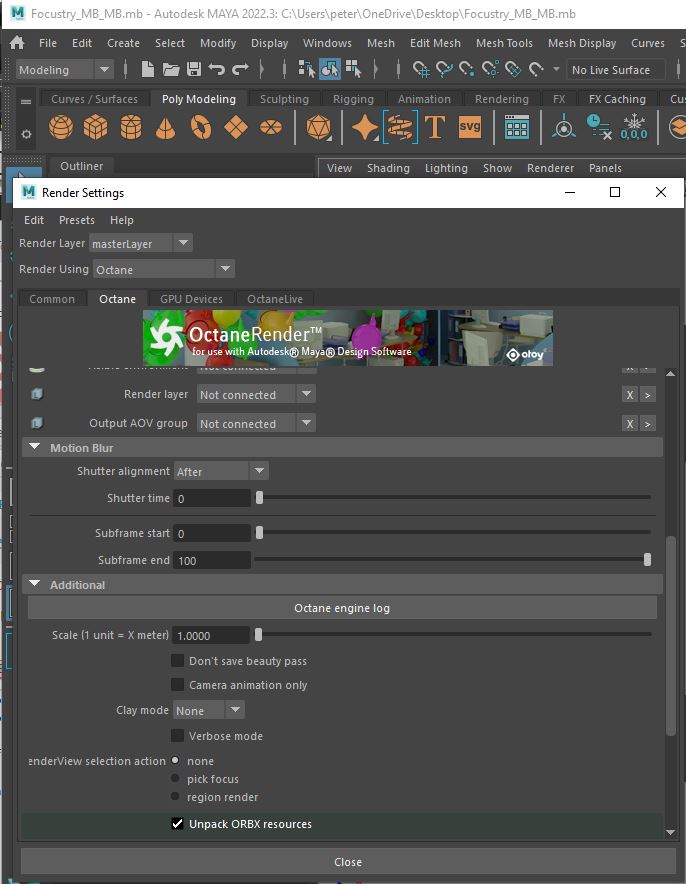Create a polygon plane from shelf
This screenshot has height=884, width=686.
coord(236,127)
